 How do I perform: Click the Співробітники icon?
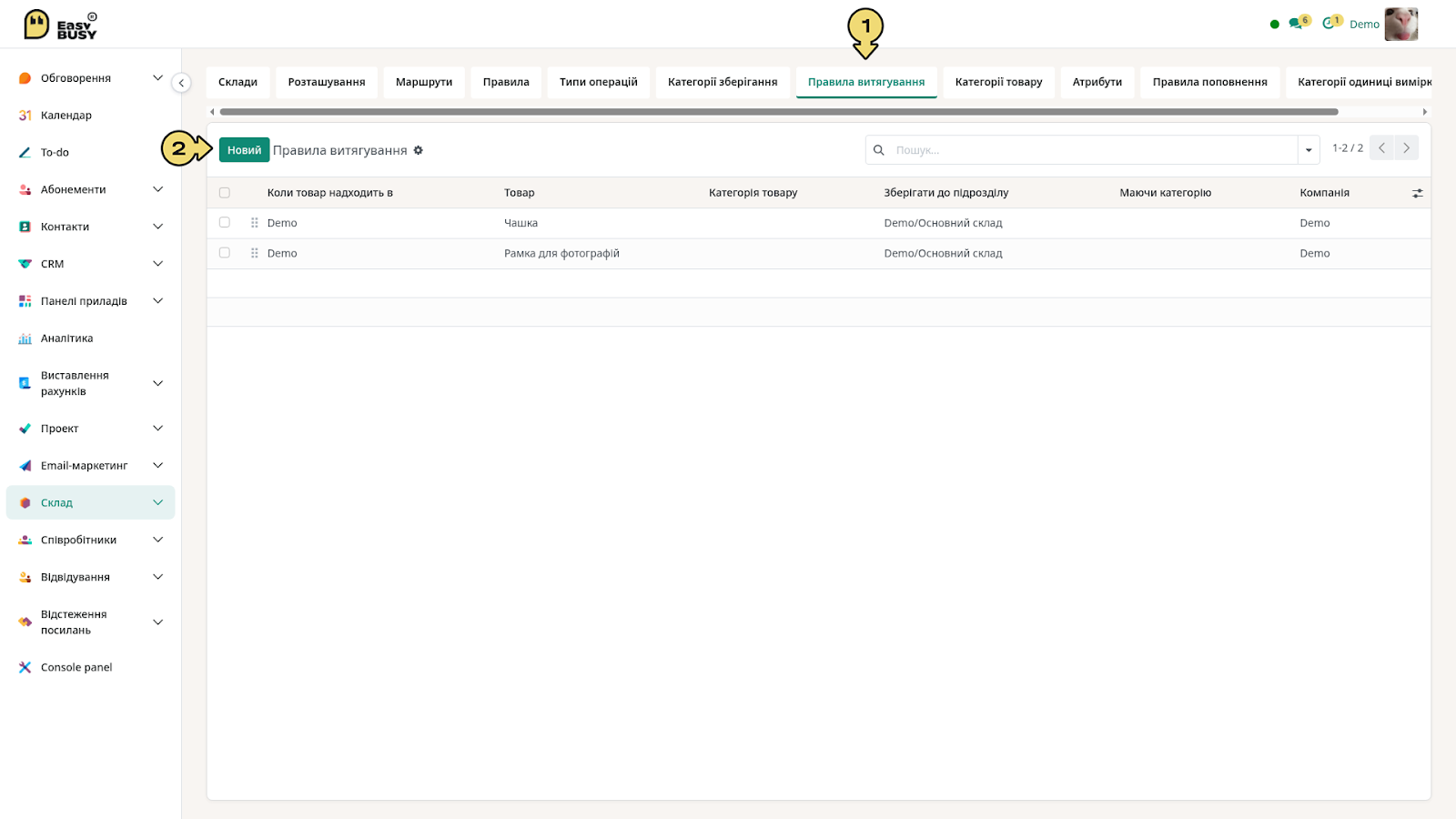(x=25, y=540)
